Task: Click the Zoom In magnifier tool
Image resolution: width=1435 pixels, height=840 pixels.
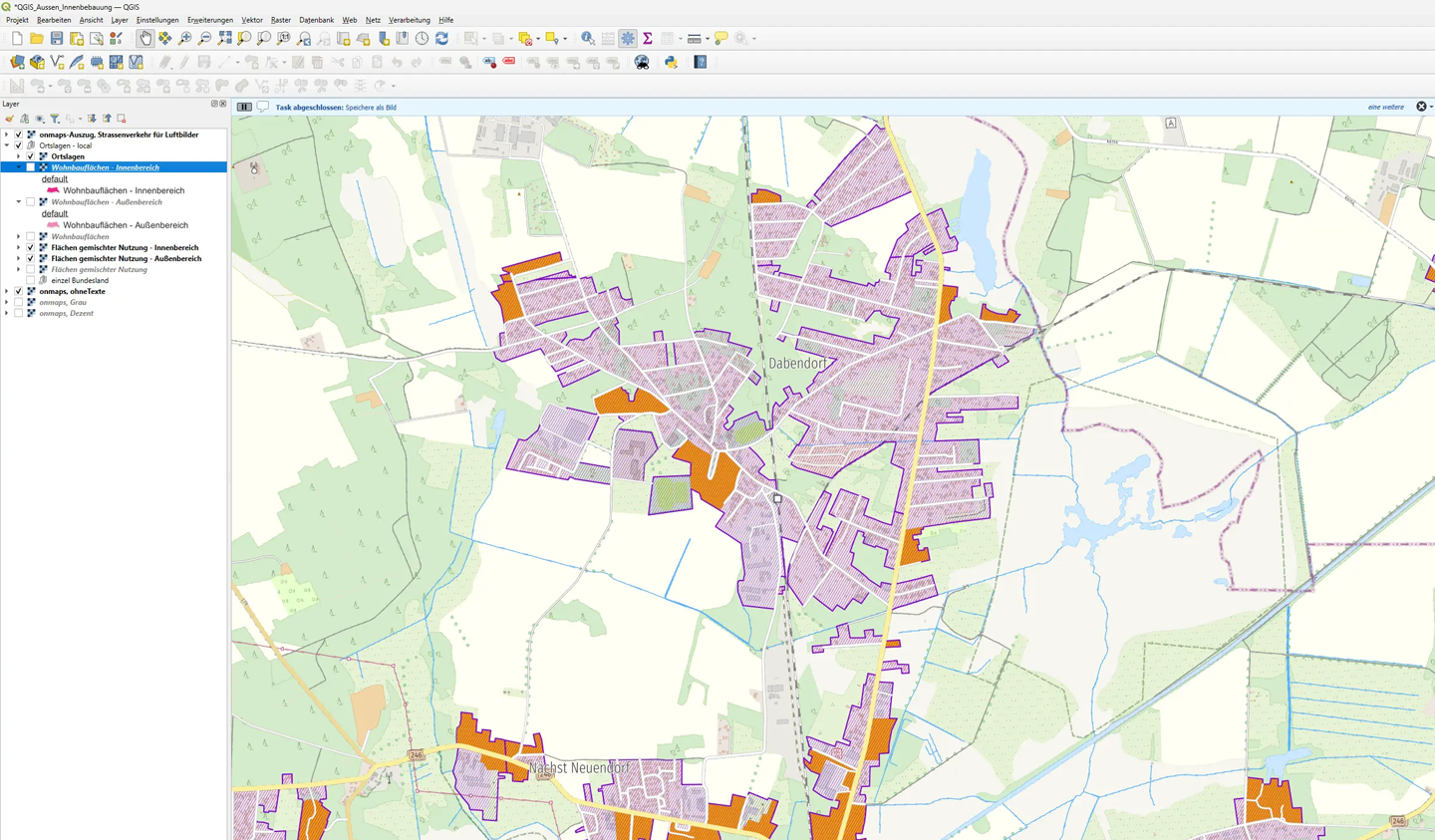Action: [184, 38]
